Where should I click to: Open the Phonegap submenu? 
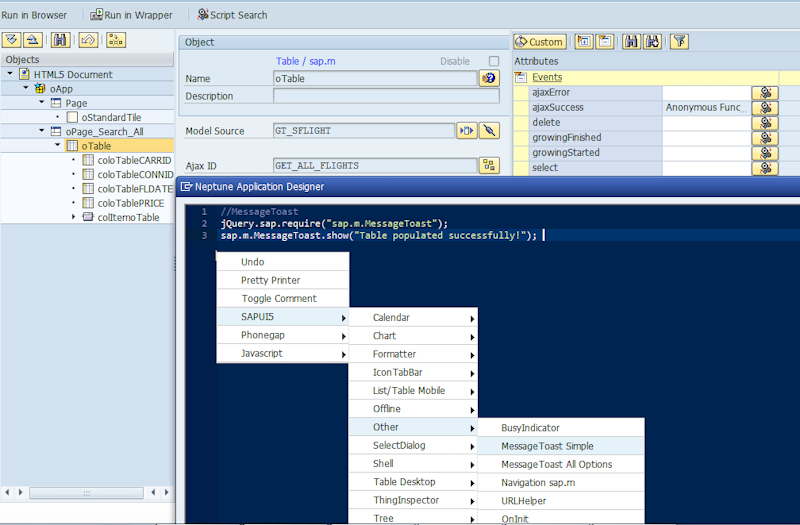(283, 335)
